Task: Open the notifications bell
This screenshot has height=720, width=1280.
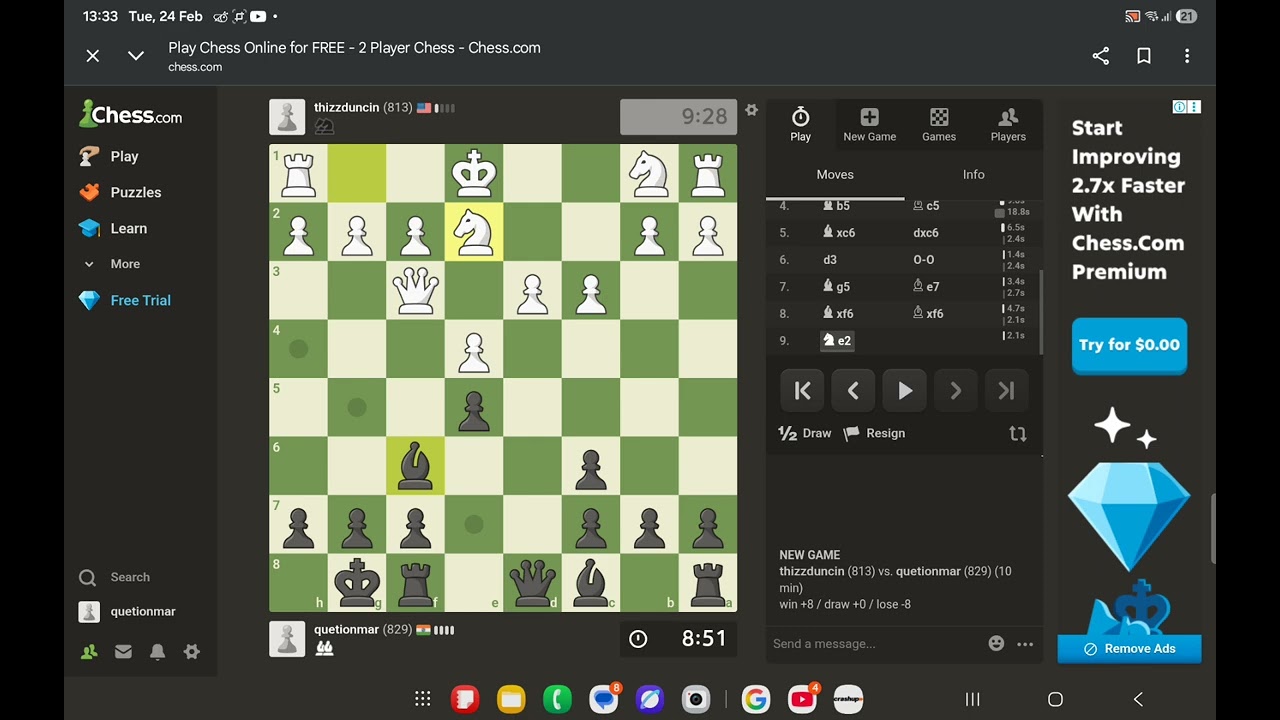Action: pyautogui.click(x=158, y=652)
